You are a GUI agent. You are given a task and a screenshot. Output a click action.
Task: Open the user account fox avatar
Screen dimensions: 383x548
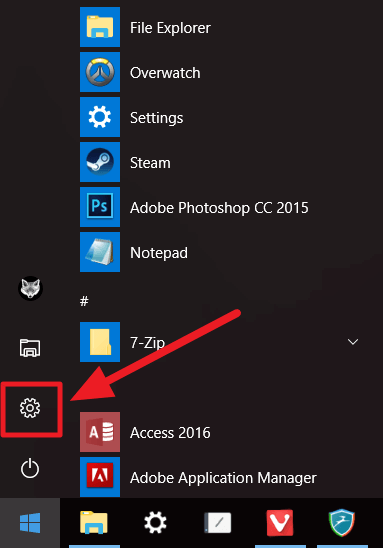[30, 289]
